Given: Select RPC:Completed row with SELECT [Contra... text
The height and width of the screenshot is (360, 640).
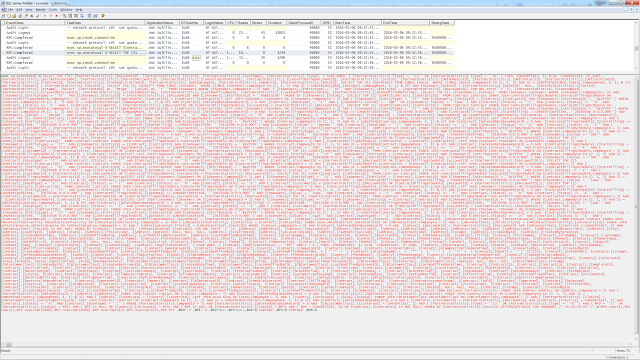Looking at the screenshot, I should 229,48.
